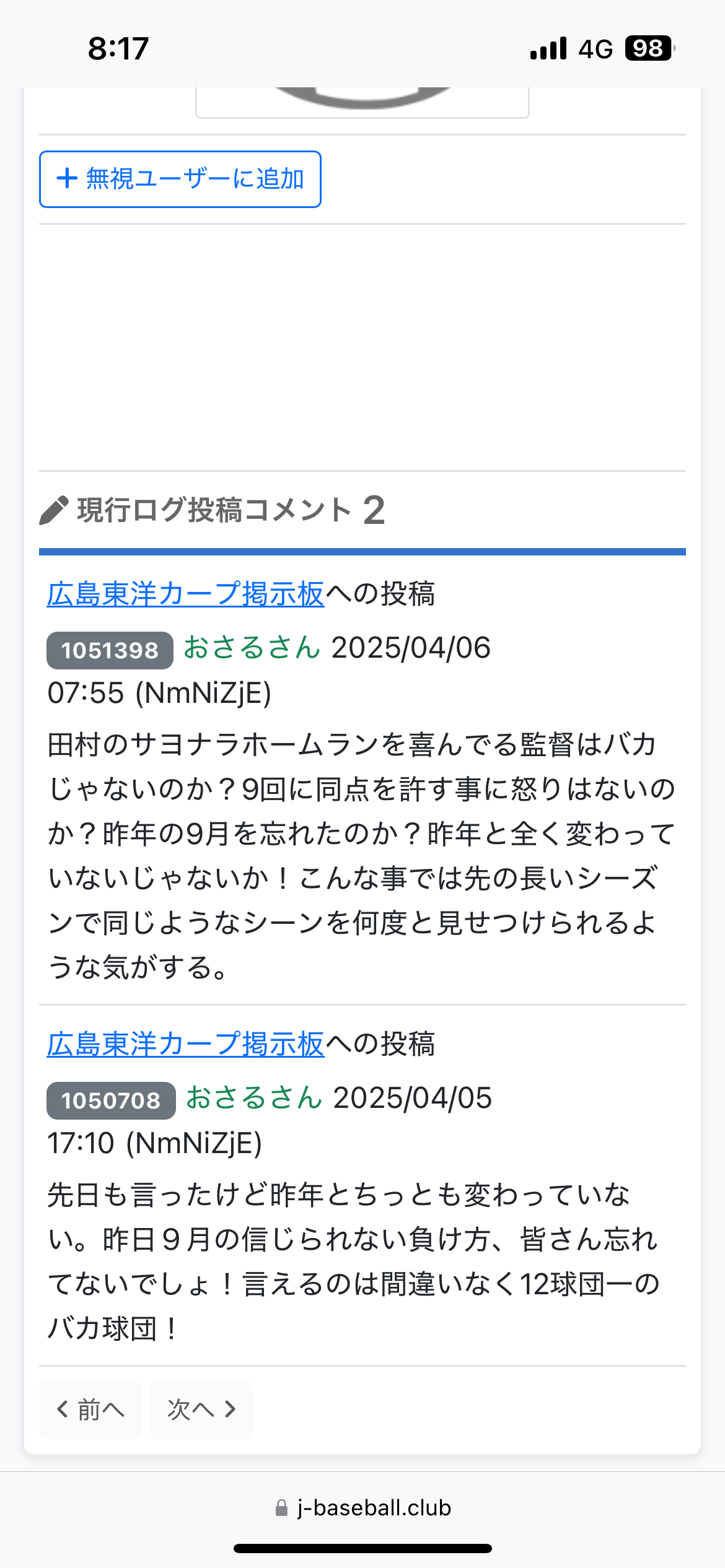Go to previous page with 前へ
The width and height of the screenshot is (725, 1568).
[x=90, y=1410]
